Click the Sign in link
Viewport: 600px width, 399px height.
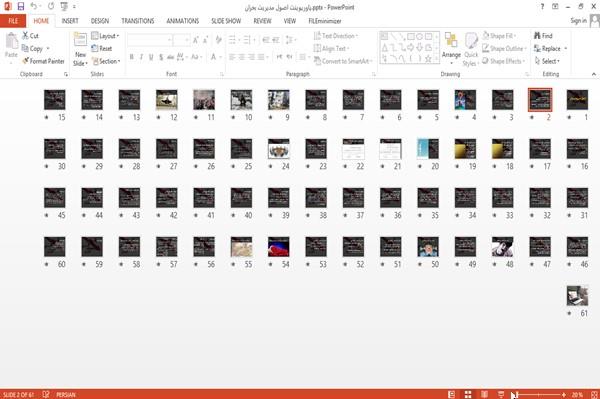click(x=578, y=21)
